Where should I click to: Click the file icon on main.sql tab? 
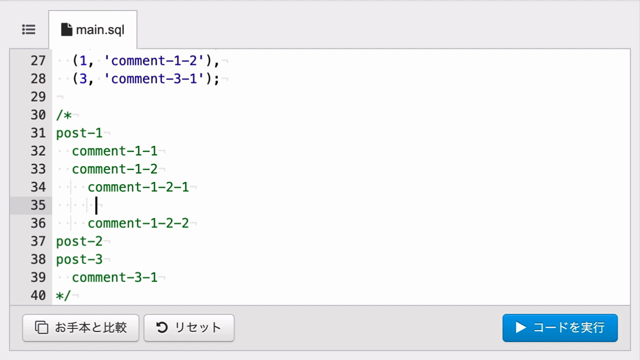coord(66,29)
